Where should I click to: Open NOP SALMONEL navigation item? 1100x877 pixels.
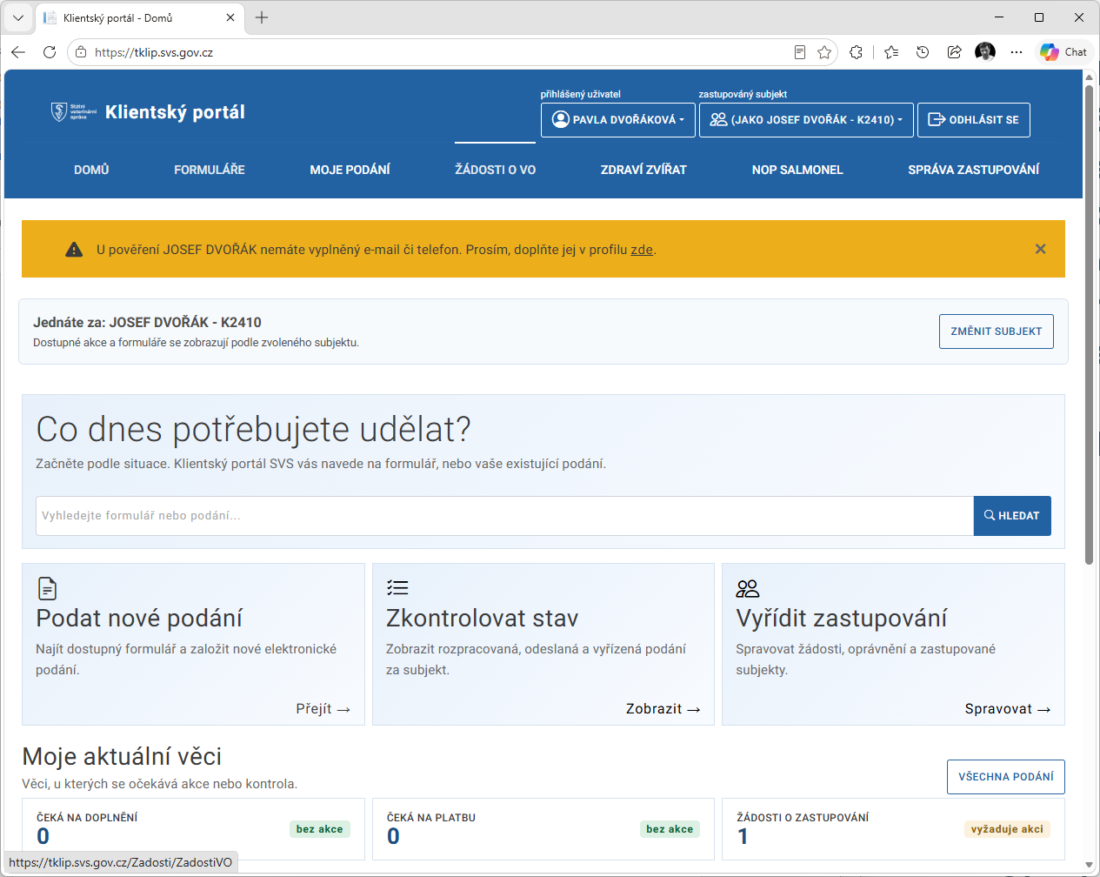(x=798, y=170)
